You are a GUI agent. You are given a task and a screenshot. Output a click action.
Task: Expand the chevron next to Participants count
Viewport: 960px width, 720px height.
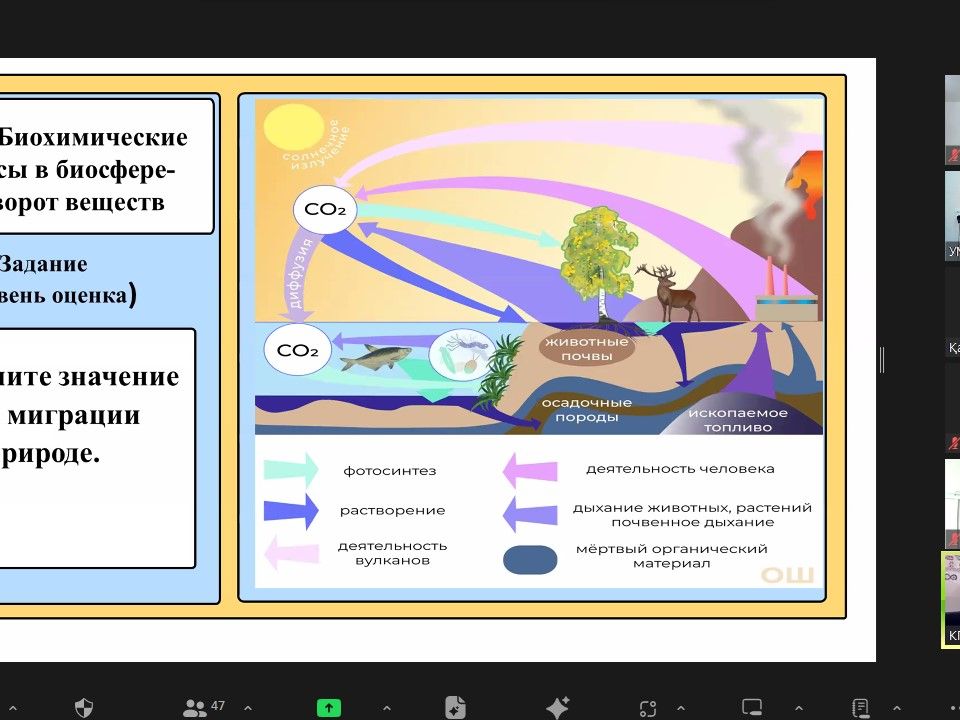[247, 707]
